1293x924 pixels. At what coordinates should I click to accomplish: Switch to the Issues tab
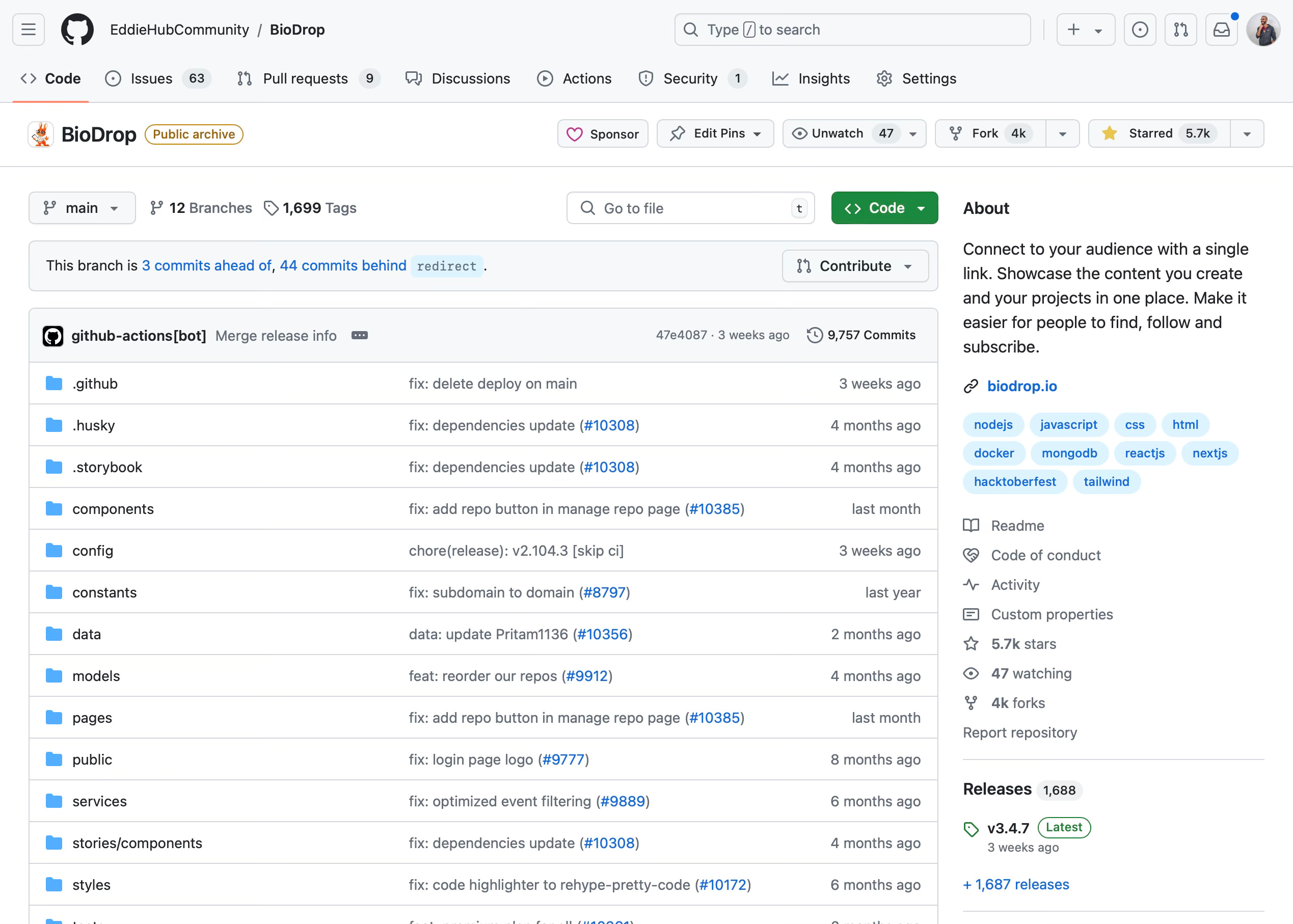[x=157, y=78]
